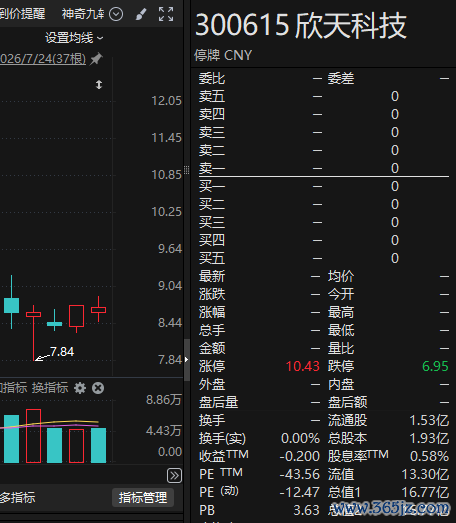
Task: Click the 换手(实) value 0.00%
Action: coord(301,438)
